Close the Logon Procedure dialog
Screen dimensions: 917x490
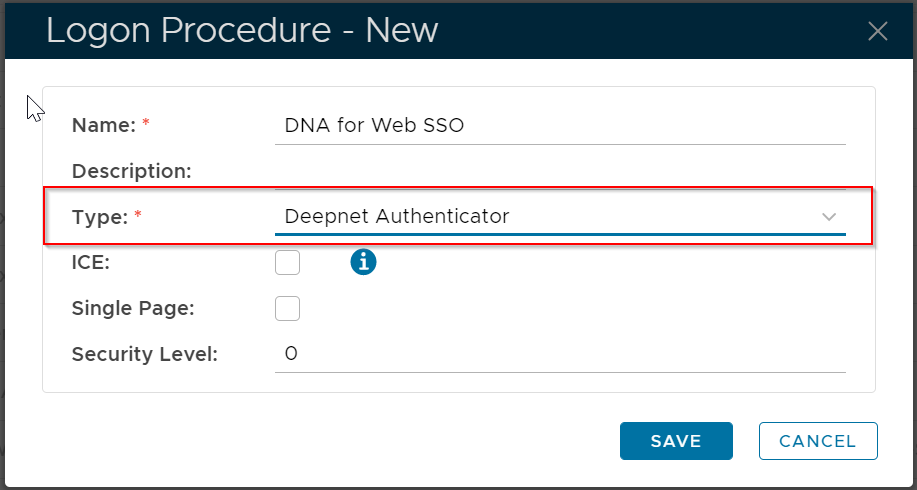(877, 31)
